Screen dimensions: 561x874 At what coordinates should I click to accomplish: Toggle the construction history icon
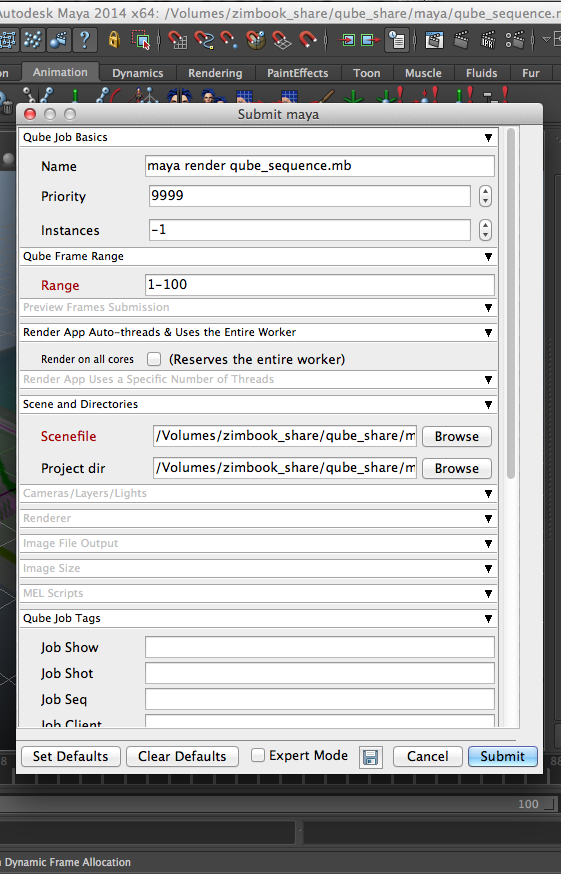[x=397, y=40]
